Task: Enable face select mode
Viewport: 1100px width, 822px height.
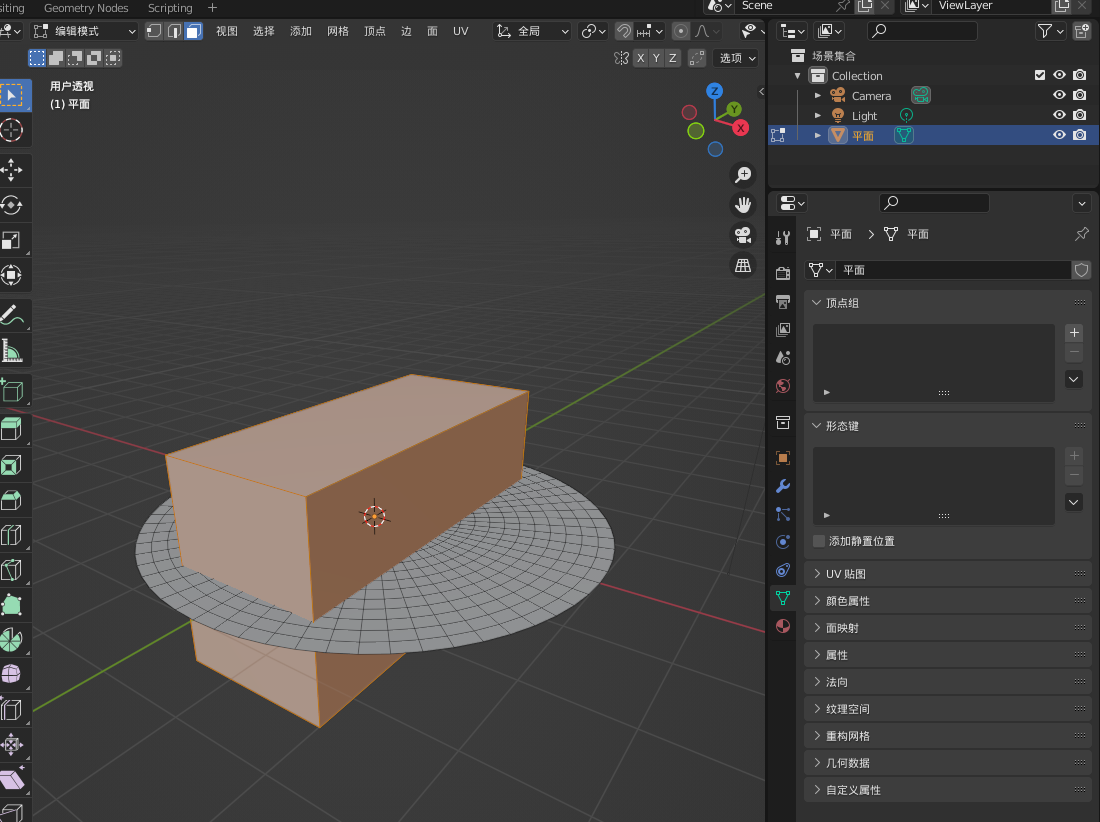Action: point(194,31)
